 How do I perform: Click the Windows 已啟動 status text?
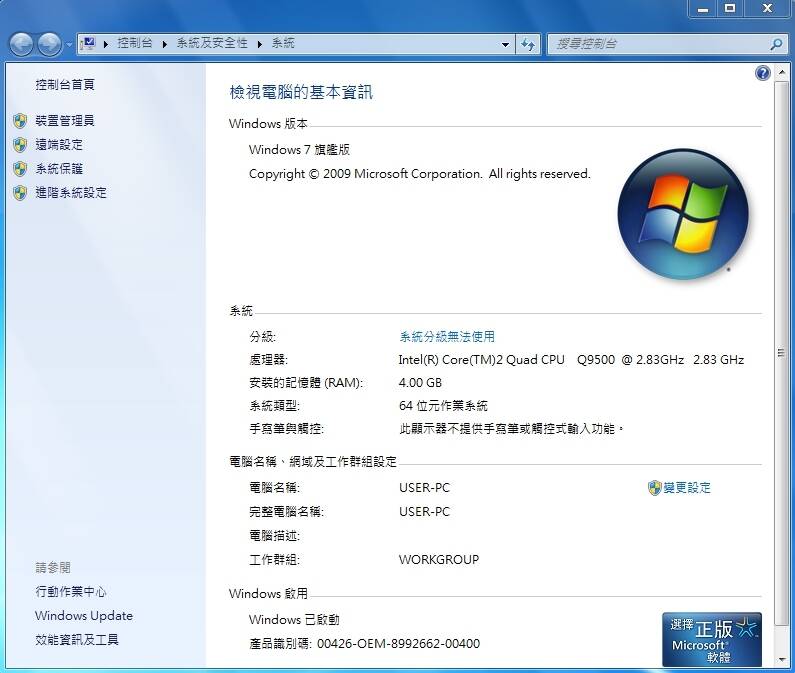(294, 620)
